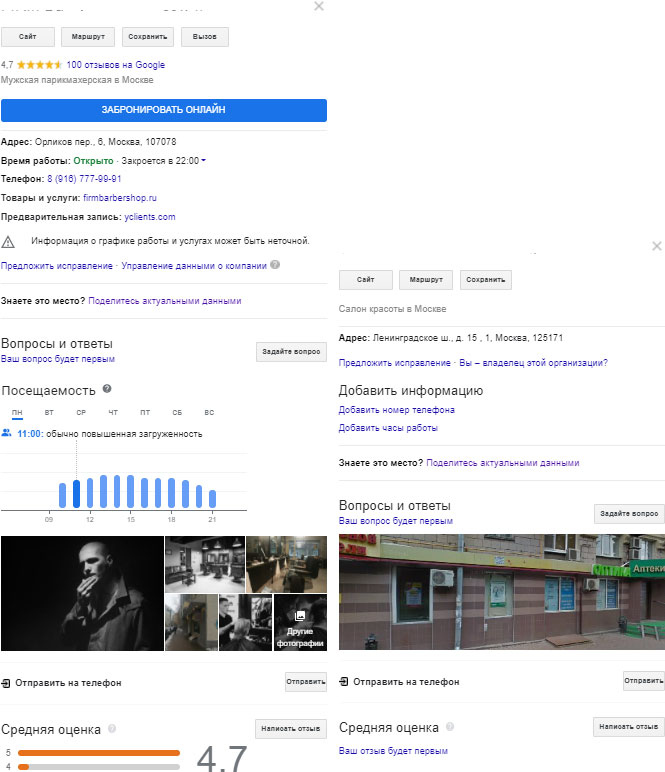Switch to the СБ day tab

(177, 412)
